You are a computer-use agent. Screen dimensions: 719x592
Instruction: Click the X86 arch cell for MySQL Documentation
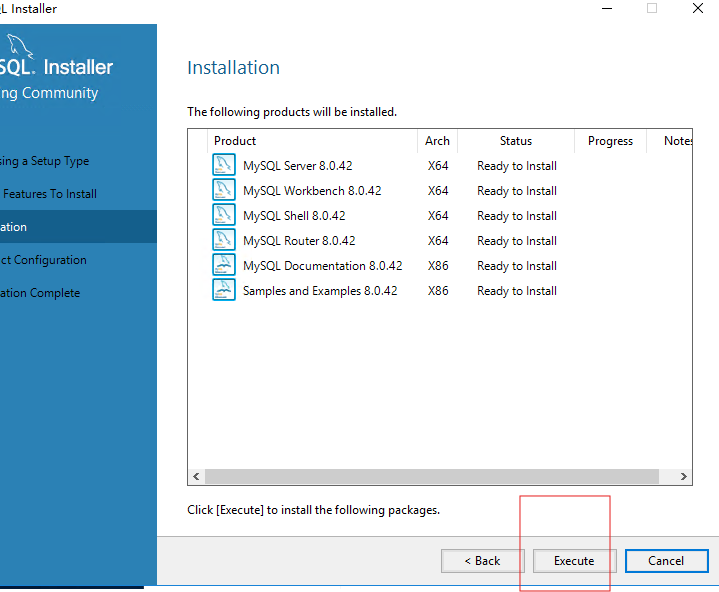pos(438,266)
